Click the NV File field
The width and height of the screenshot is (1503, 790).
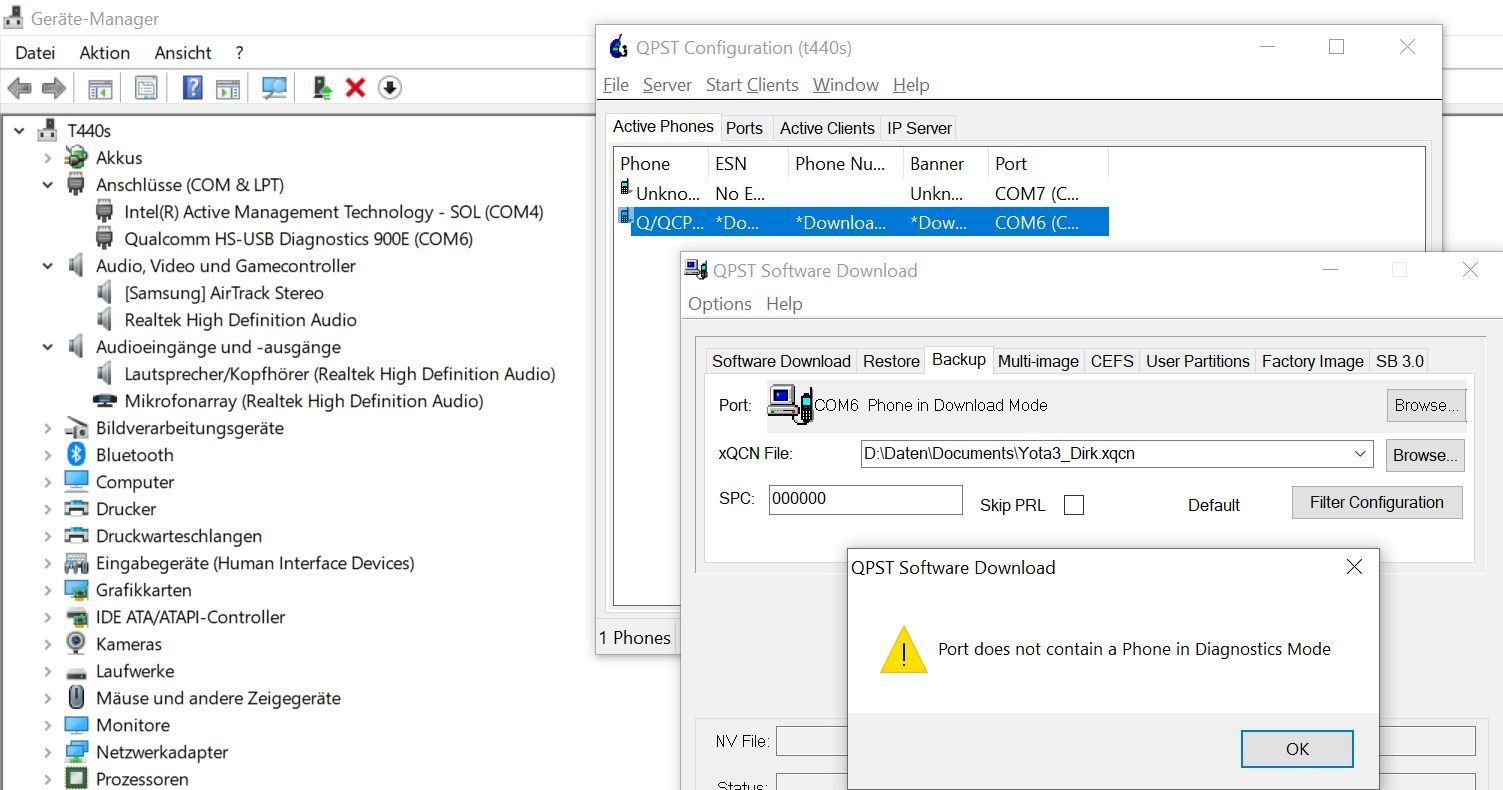tap(811, 741)
